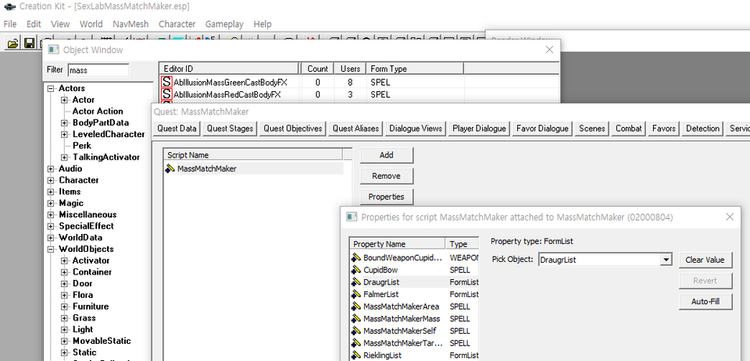Open the World menu
Image resolution: width=750 pixels, height=361 pixels.
pos(91,24)
